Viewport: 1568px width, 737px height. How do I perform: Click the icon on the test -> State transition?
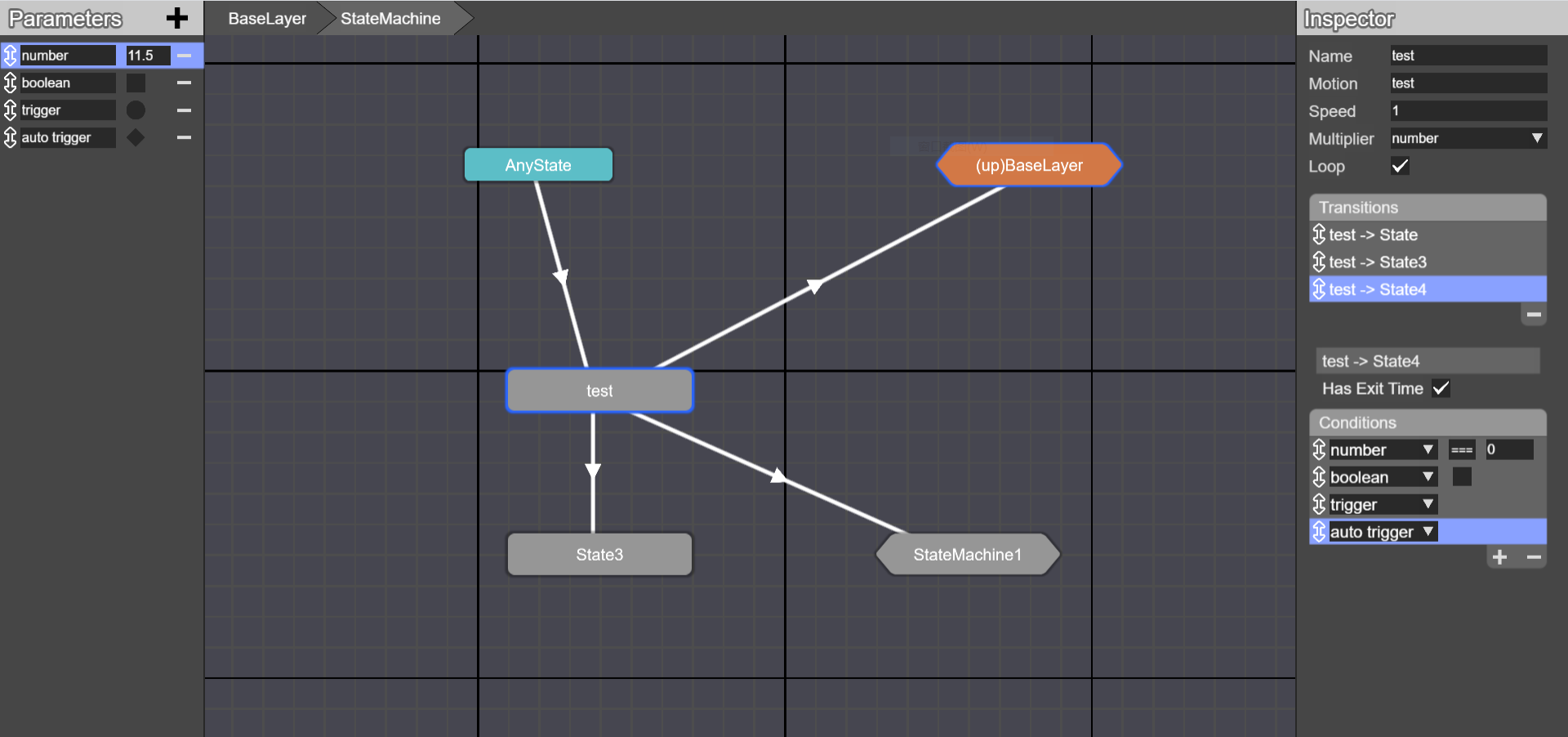(x=1318, y=234)
